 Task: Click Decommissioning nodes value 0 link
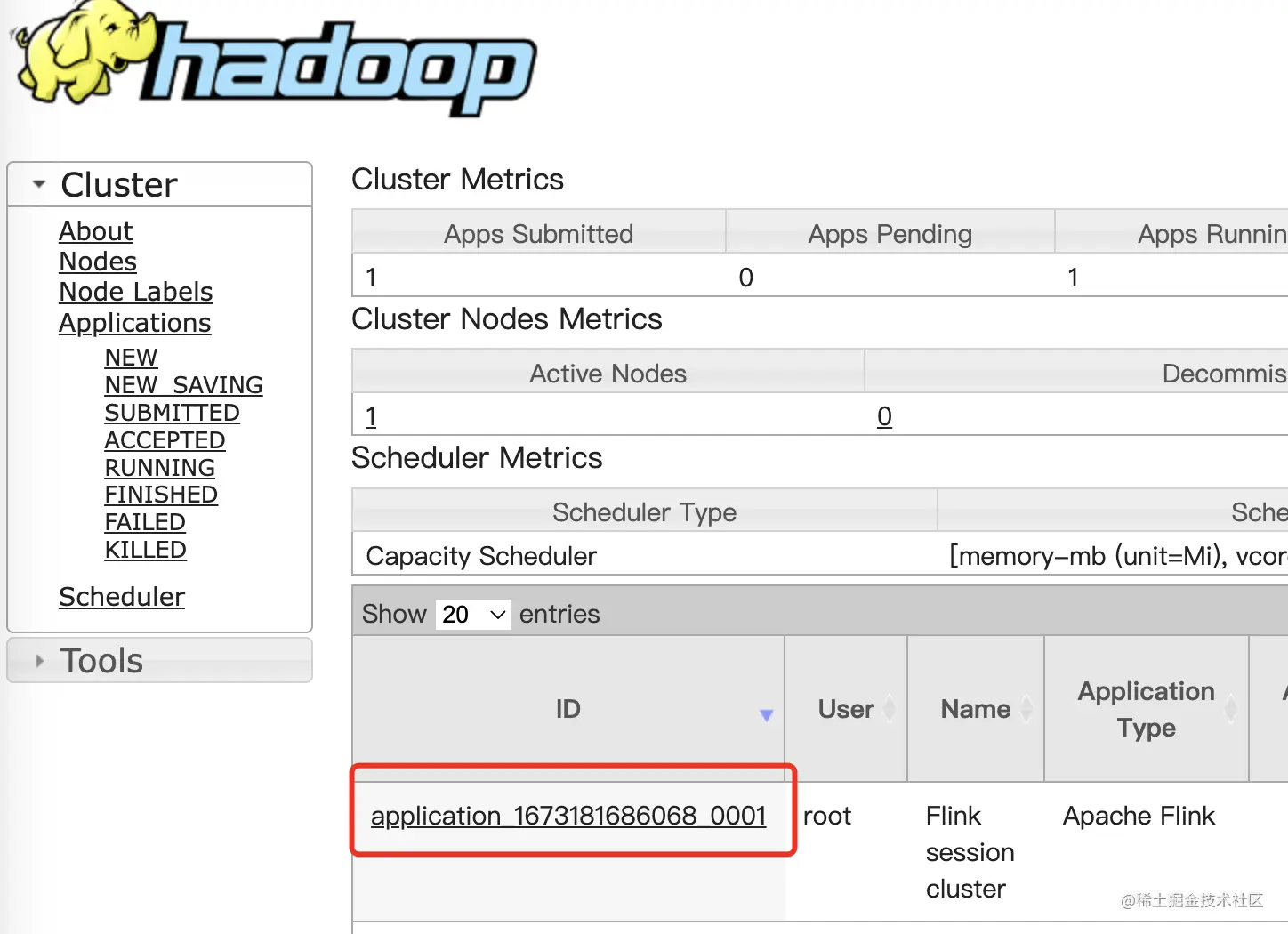point(884,416)
